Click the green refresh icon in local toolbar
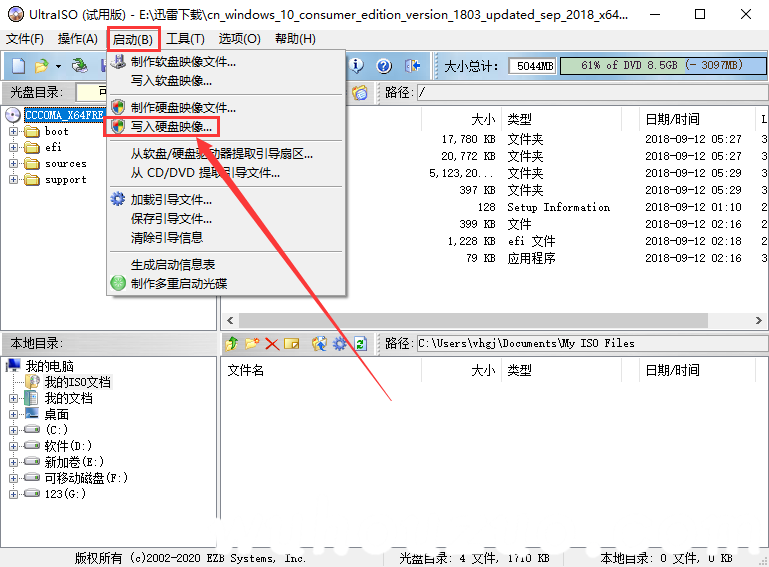769x567 pixels. 360,343
